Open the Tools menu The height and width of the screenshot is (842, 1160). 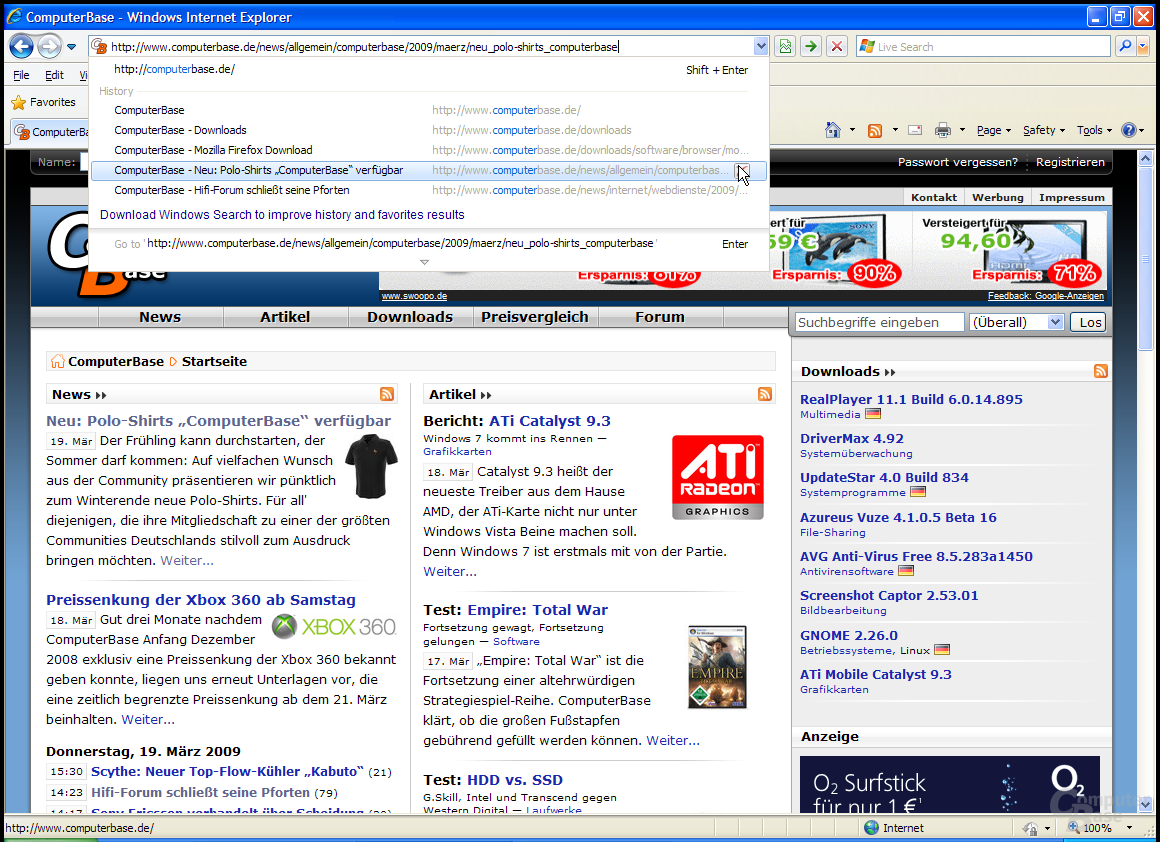[1094, 130]
